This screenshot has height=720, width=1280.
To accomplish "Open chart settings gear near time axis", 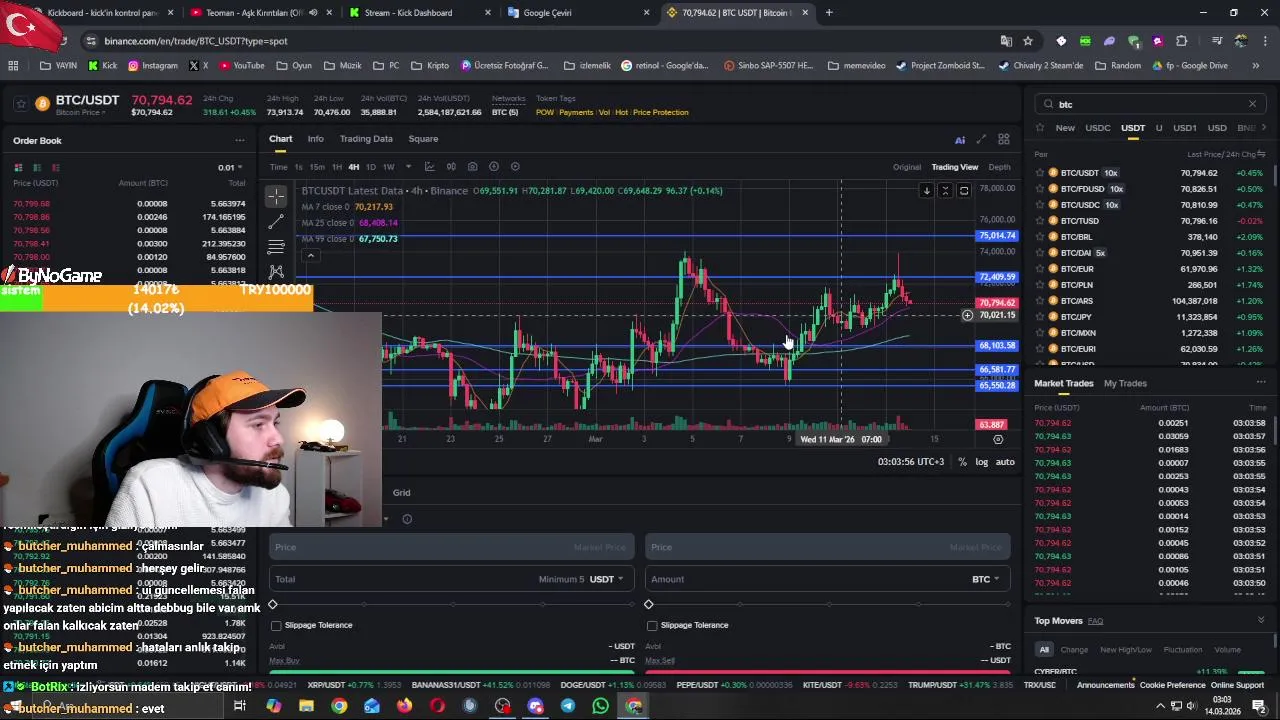I will [997, 439].
